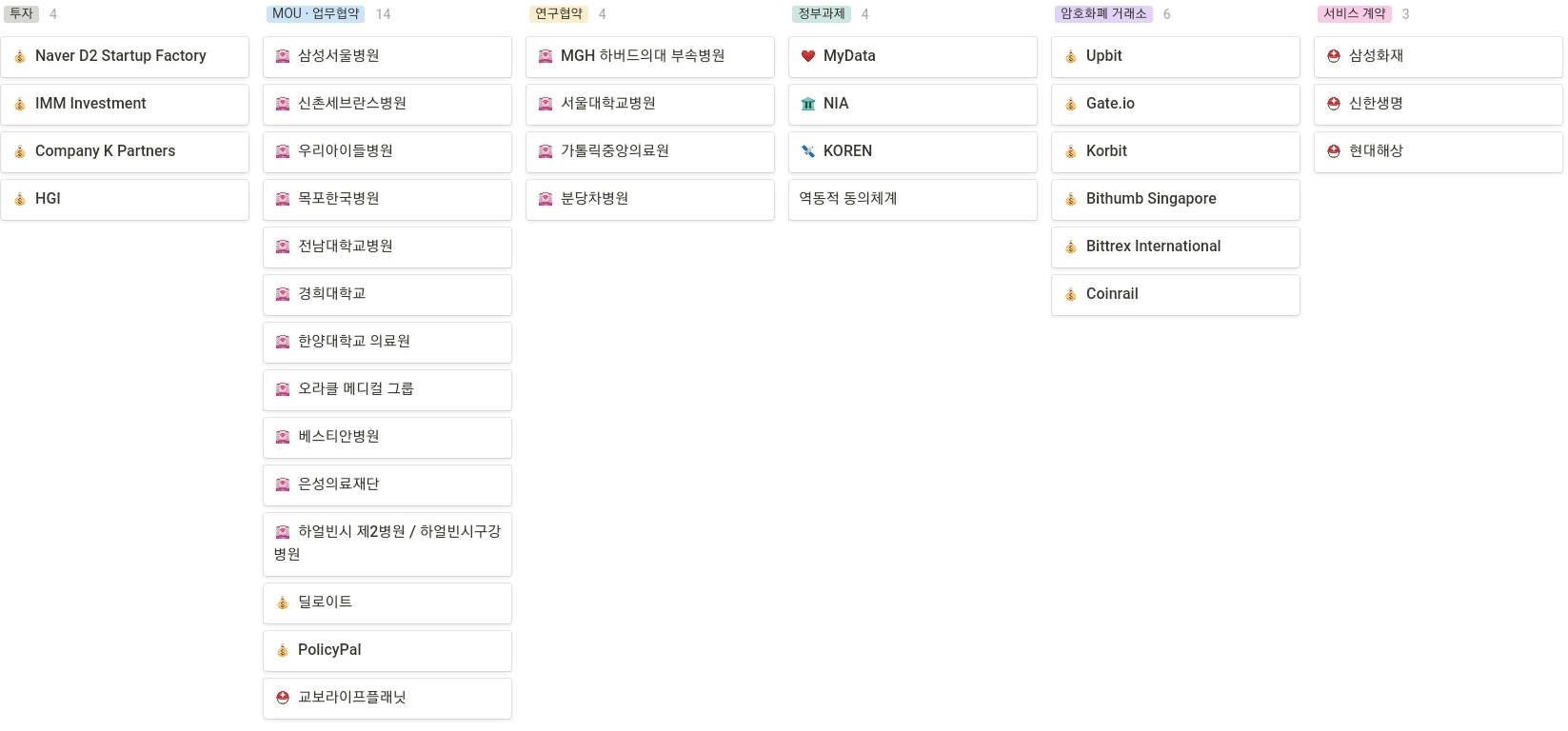Open the Coinrail card
The height and width of the screenshot is (731, 1568).
[1176, 295]
